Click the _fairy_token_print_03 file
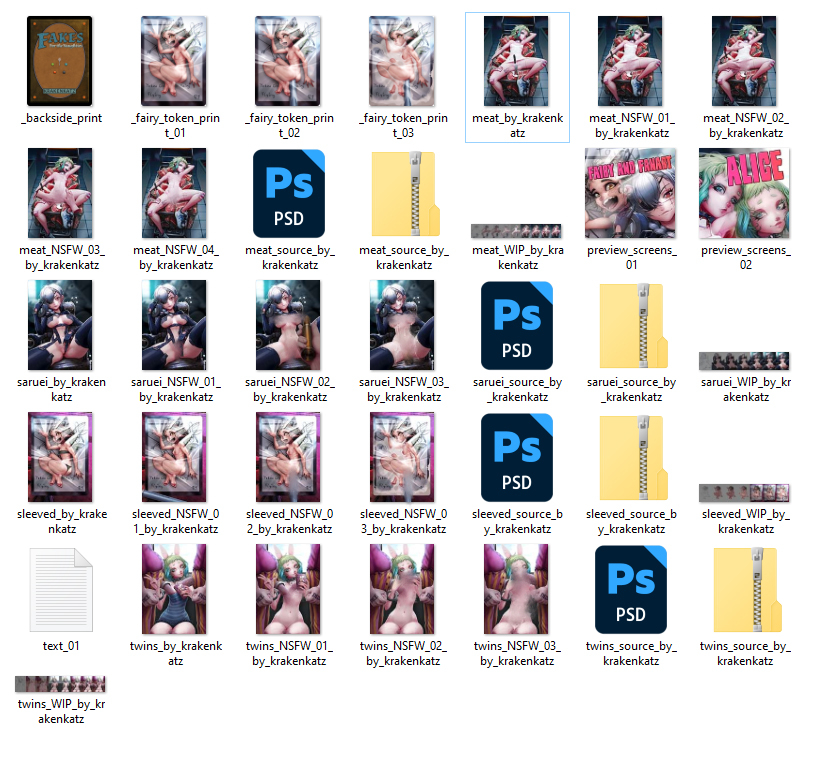 click(x=403, y=59)
